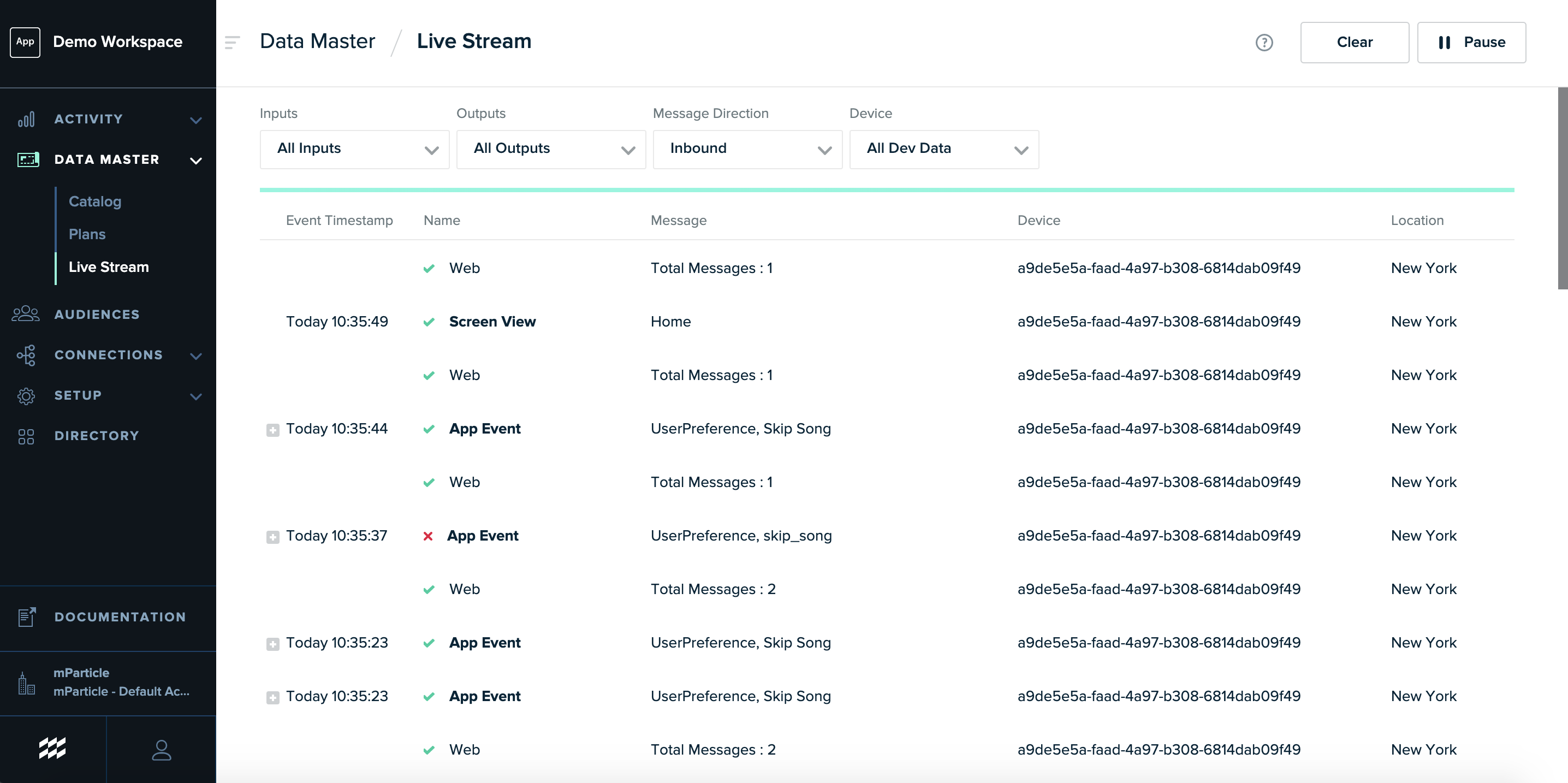
Task: Click the 'Live Stream' page title
Action: 473,41
